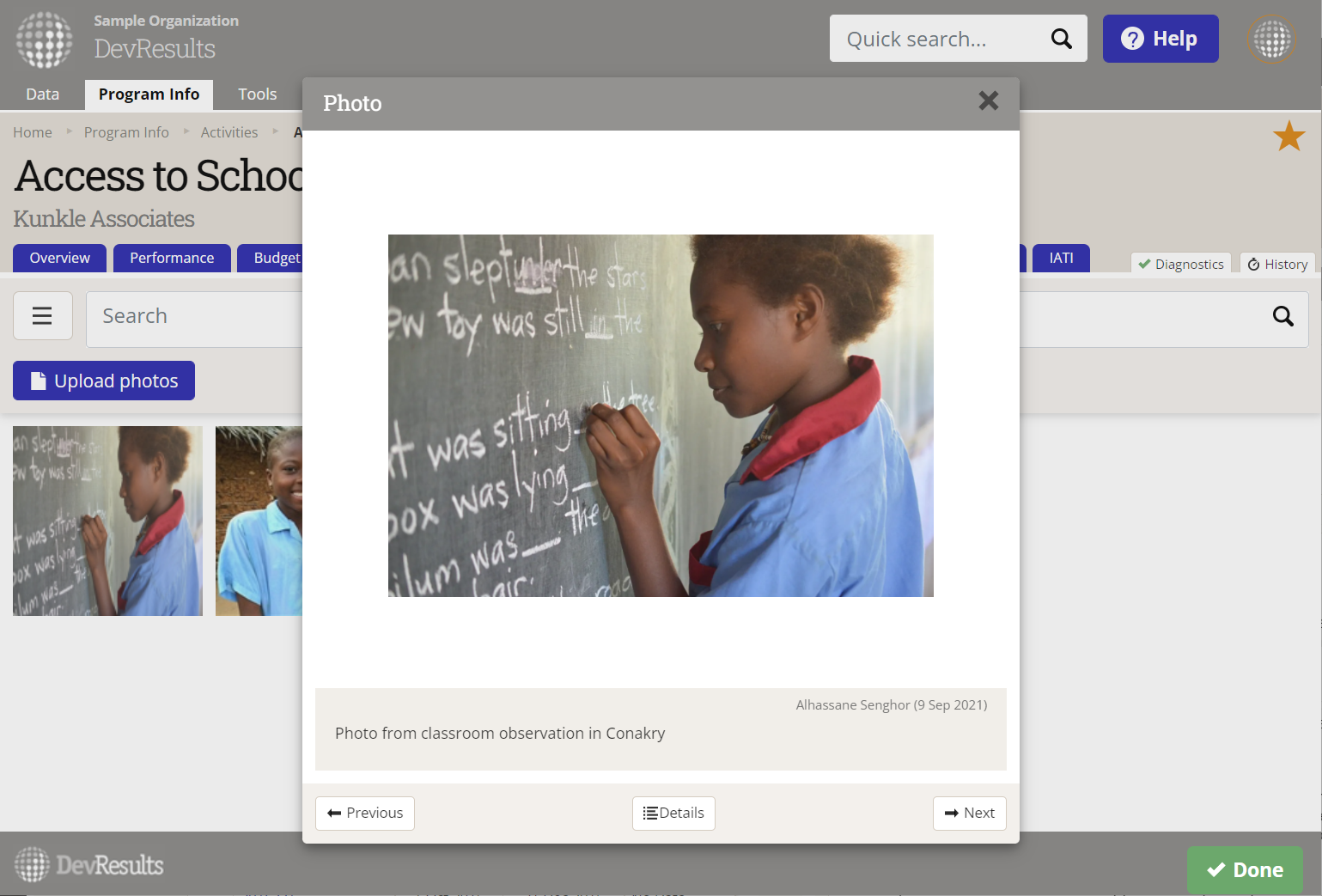Click the Upload photos button
Screen dimensions: 1322x896
tap(104, 381)
